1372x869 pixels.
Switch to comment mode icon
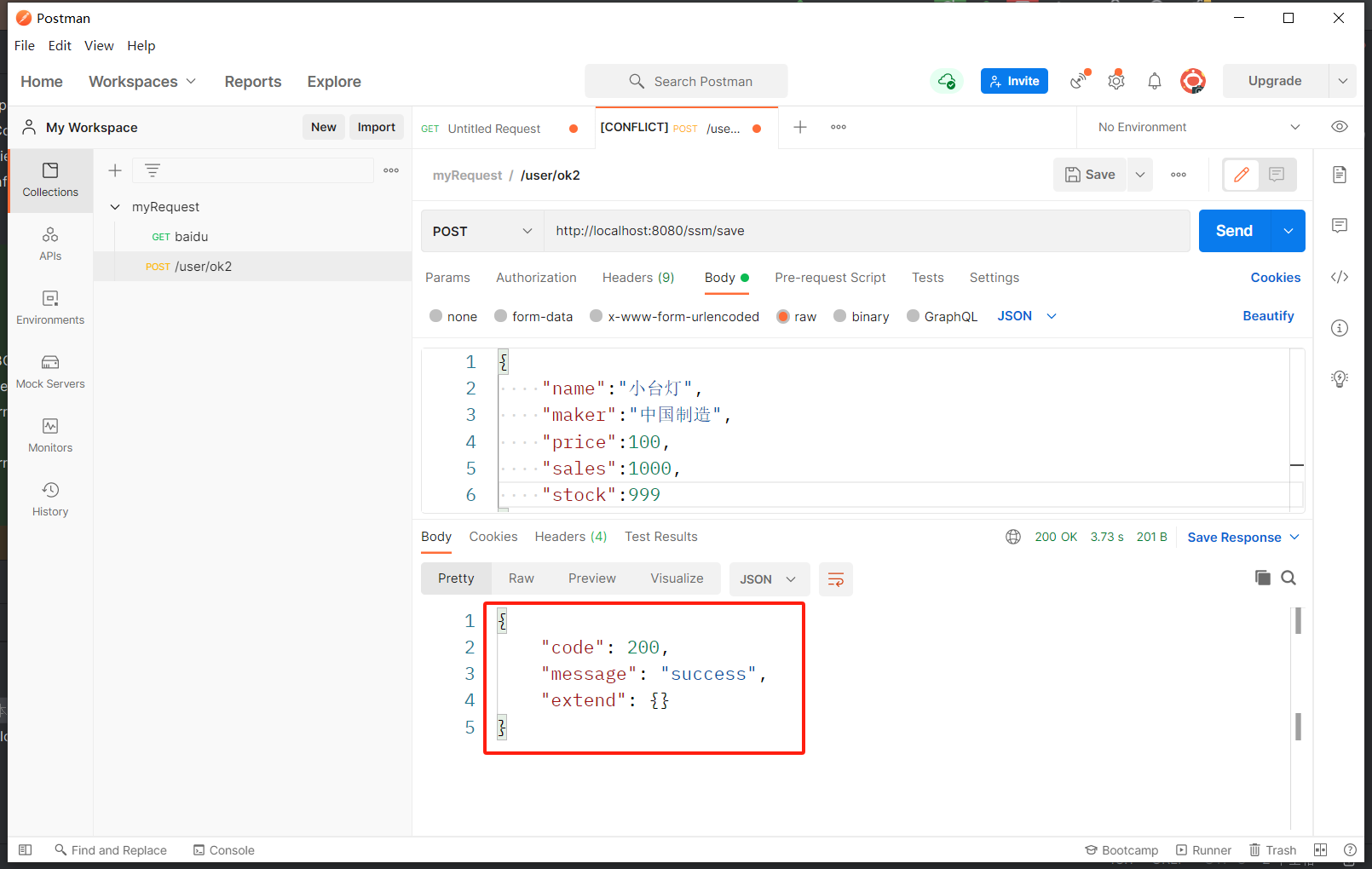click(x=1277, y=175)
